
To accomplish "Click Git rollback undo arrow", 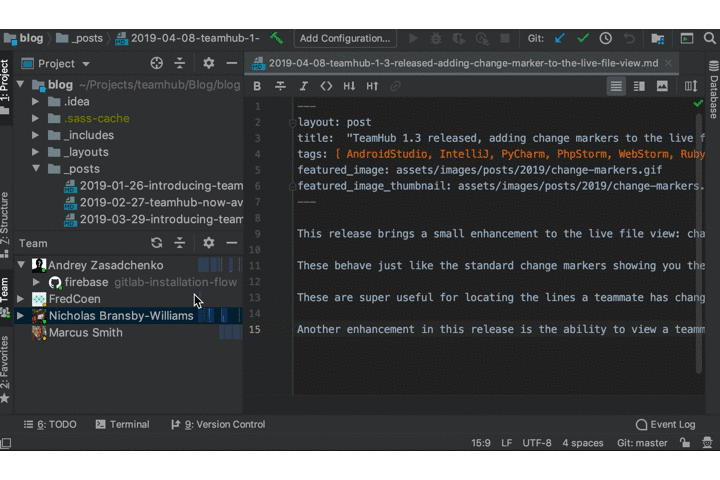I will click(x=629, y=38).
